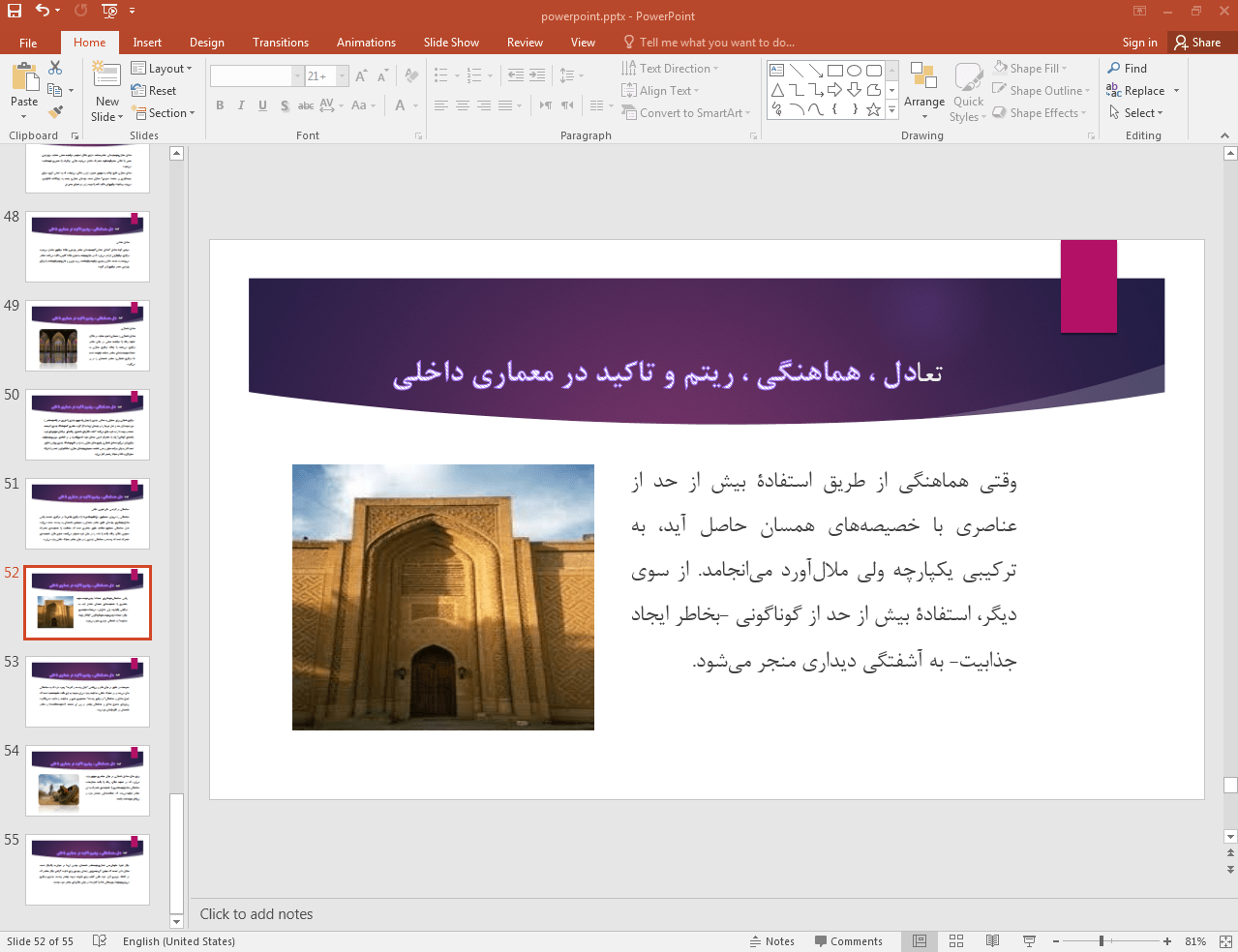Toggle the Notes pane in status bar
Image resolution: width=1238 pixels, height=952 pixels.
pos(771,941)
